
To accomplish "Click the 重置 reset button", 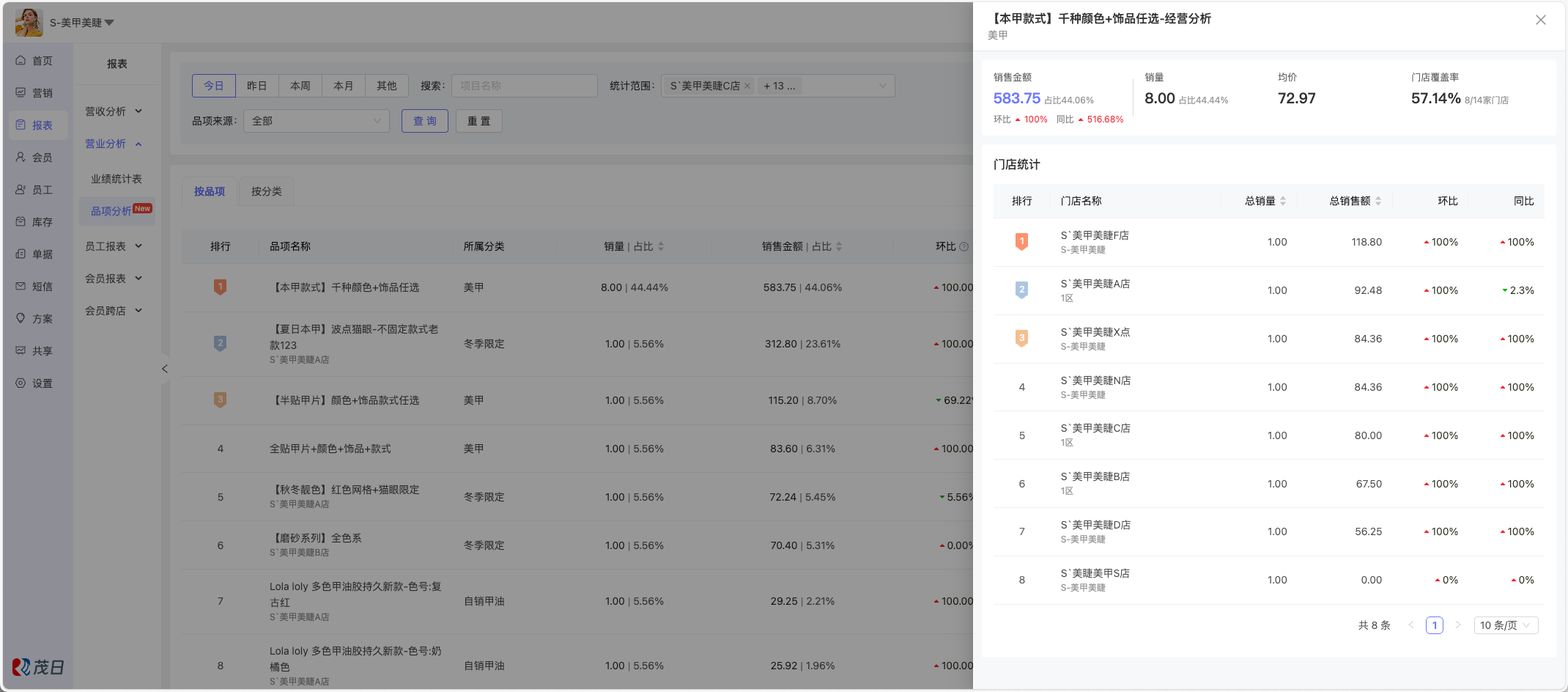I will pos(478,121).
